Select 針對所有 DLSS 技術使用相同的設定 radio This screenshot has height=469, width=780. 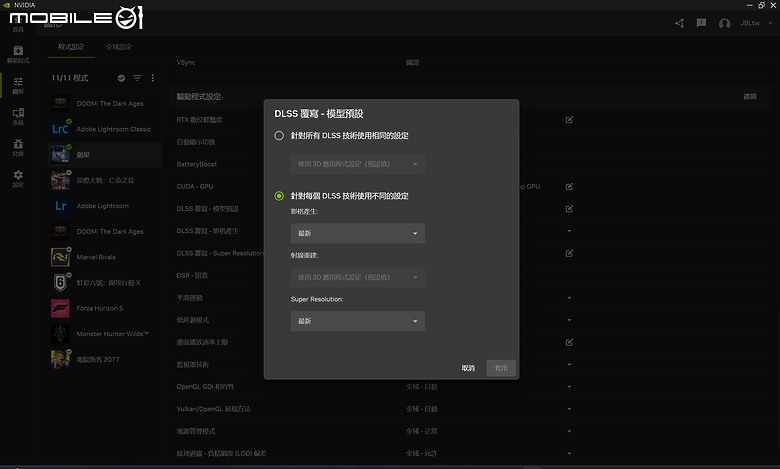[279, 135]
